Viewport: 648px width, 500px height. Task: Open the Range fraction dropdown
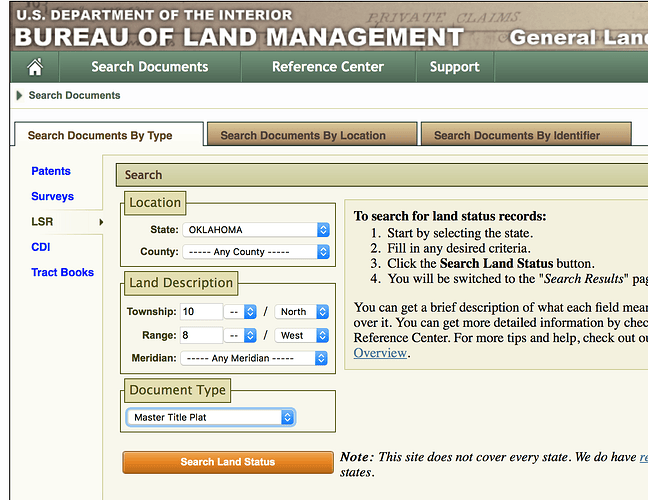coord(240,335)
